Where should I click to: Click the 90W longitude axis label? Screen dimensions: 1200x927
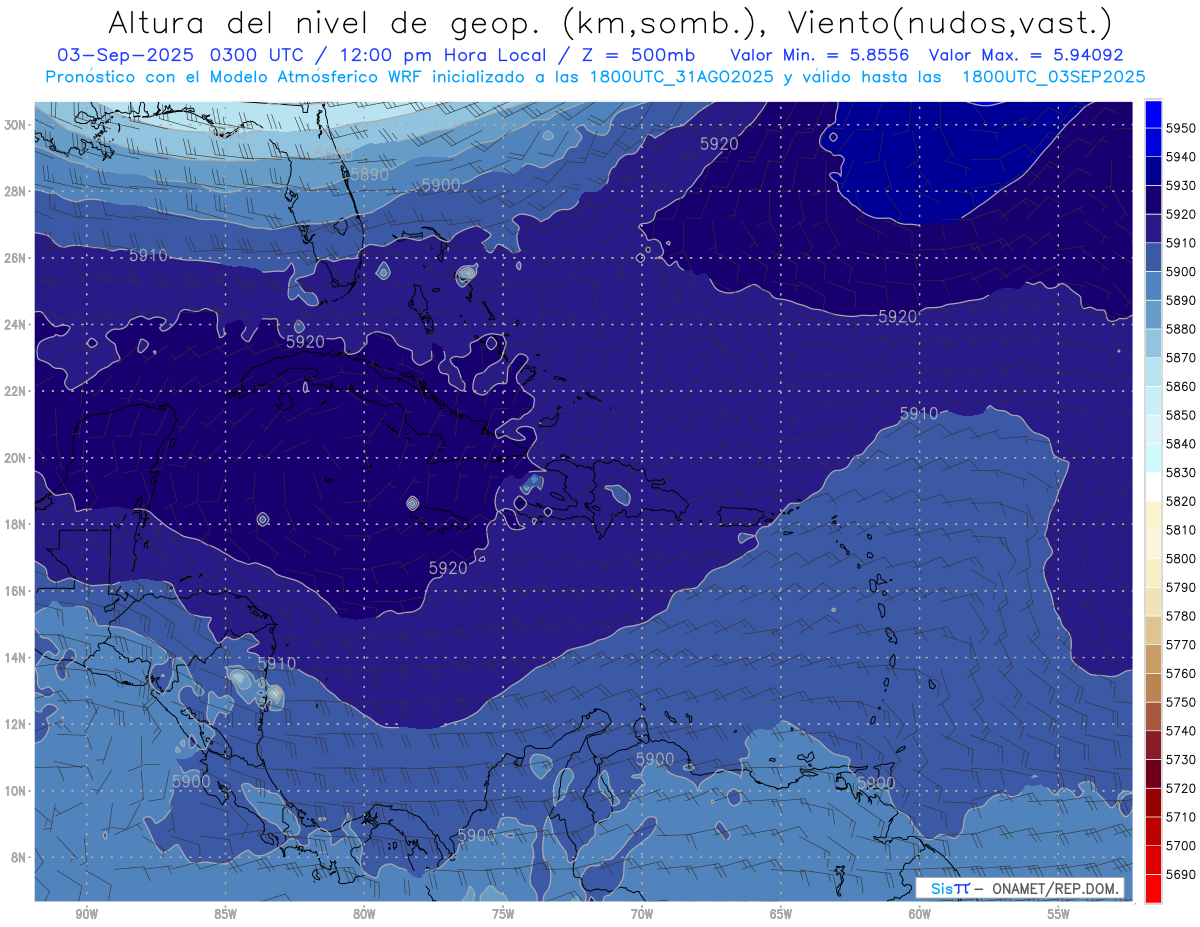[x=86, y=914]
